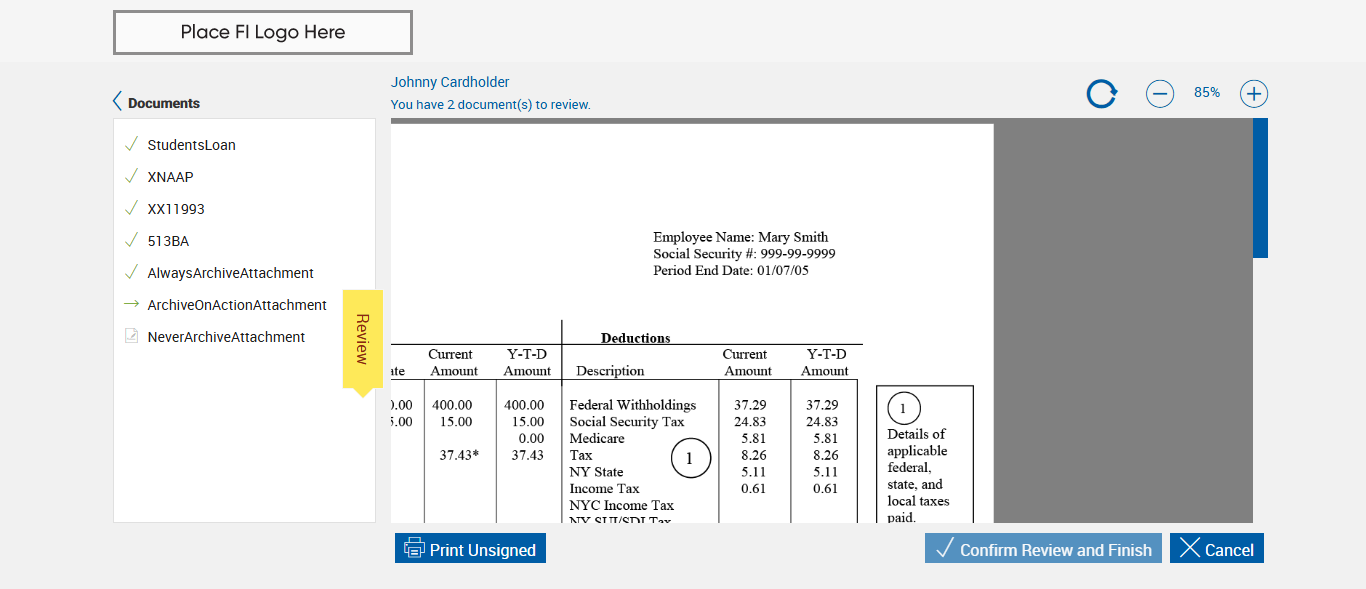Click 'Period End Date: 01/07/05' line
The height and width of the screenshot is (589, 1366).
tap(731, 271)
